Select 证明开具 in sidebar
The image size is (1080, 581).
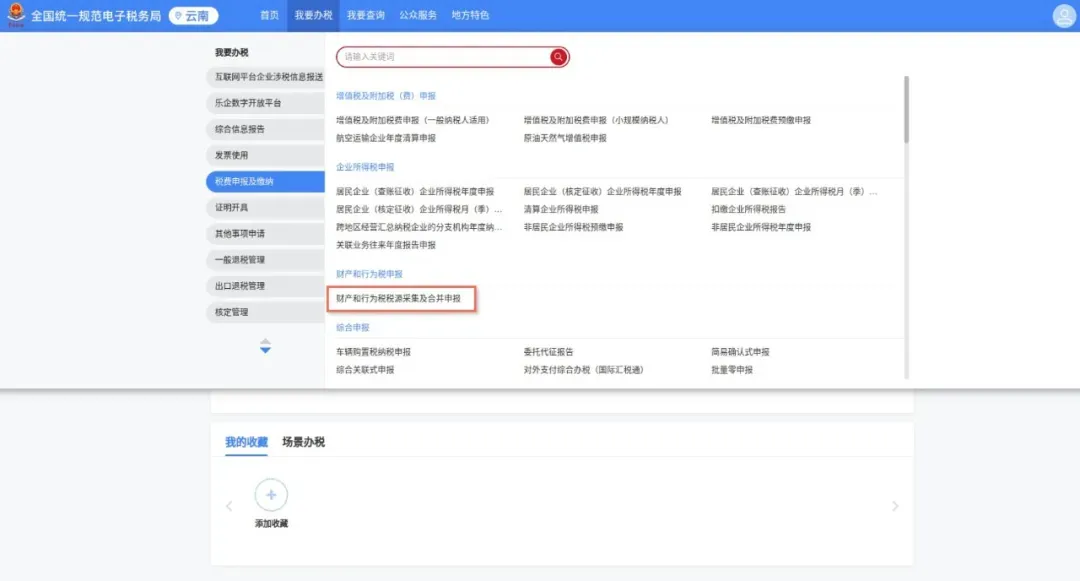click(265, 207)
